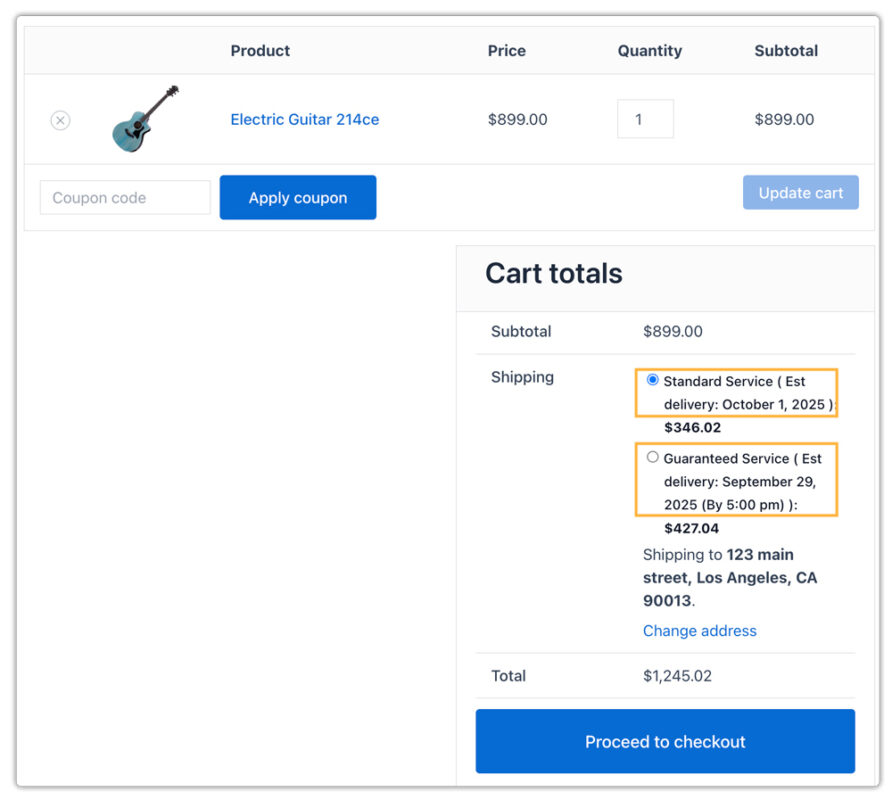The height and width of the screenshot is (800, 892).
Task: Click the quantity input box
Action: click(x=645, y=118)
